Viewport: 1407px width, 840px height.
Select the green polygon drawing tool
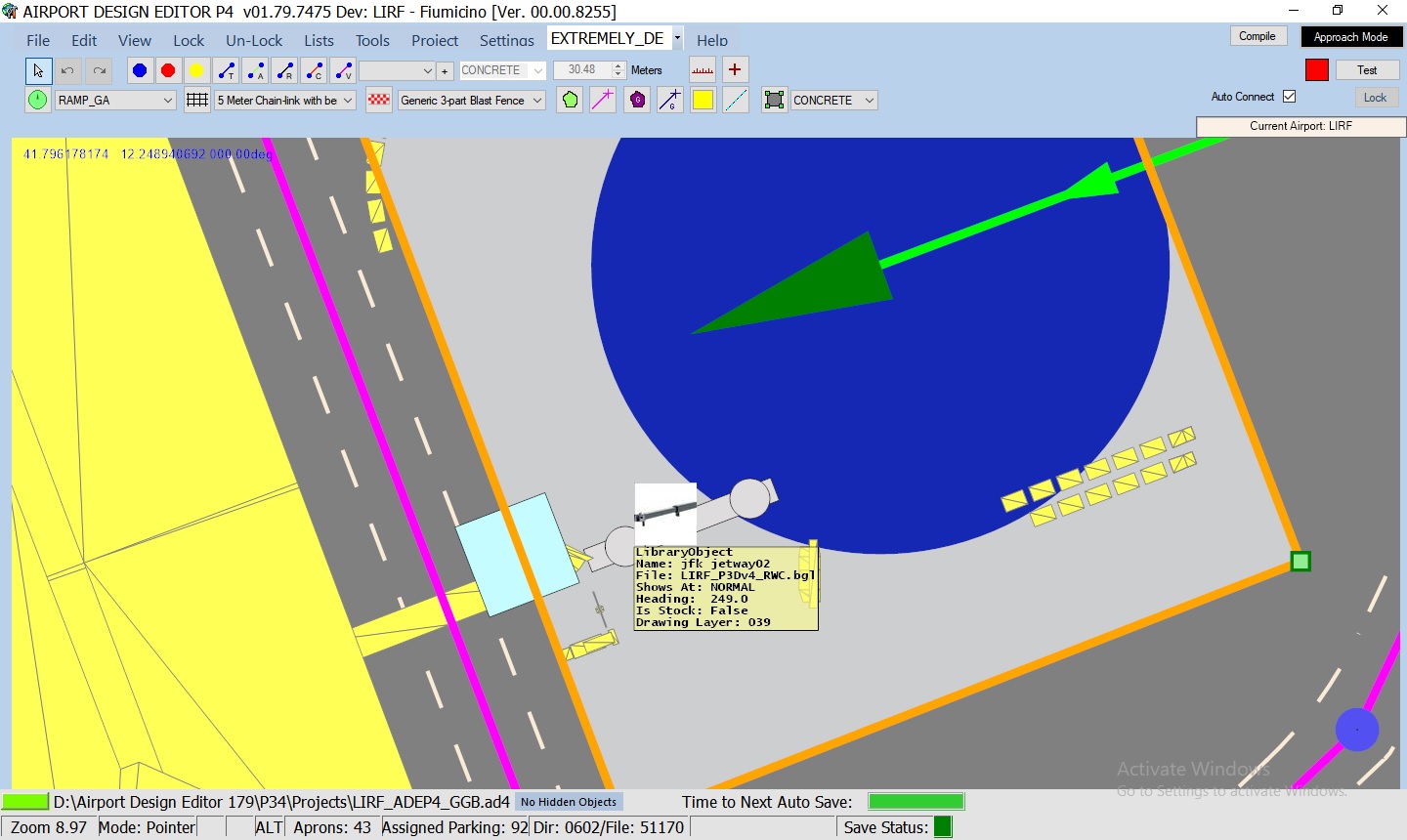pyautogui.click(x=570, y=100)
